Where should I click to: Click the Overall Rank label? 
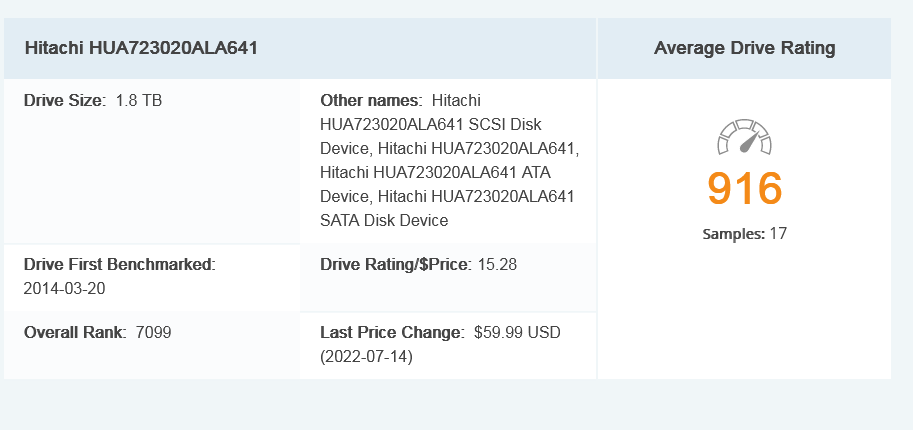pos(75,332)
